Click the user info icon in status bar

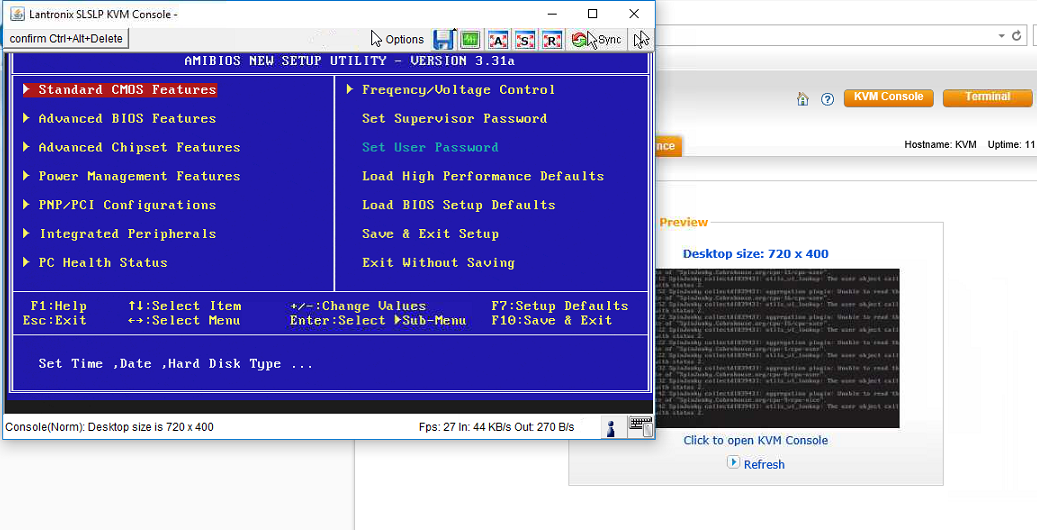[611, 427]
